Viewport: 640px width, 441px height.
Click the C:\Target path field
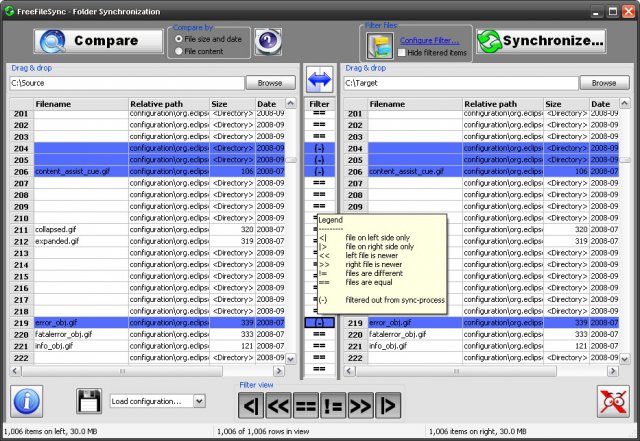coord(461,83)
